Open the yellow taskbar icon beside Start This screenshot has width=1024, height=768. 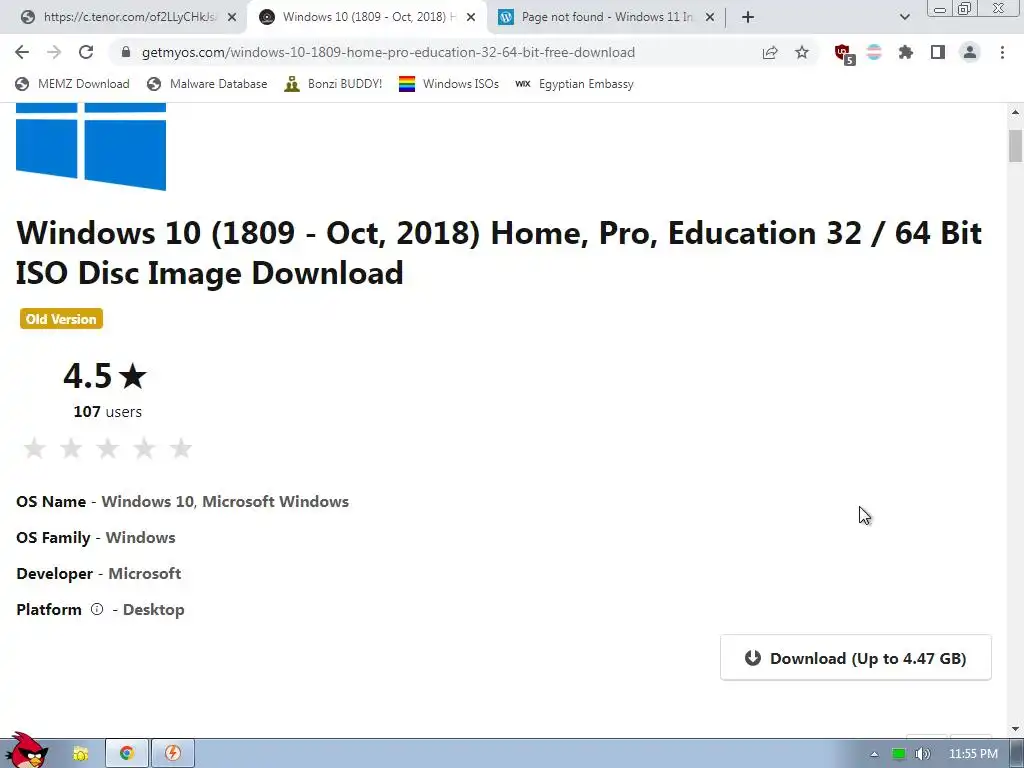[80, 754]
